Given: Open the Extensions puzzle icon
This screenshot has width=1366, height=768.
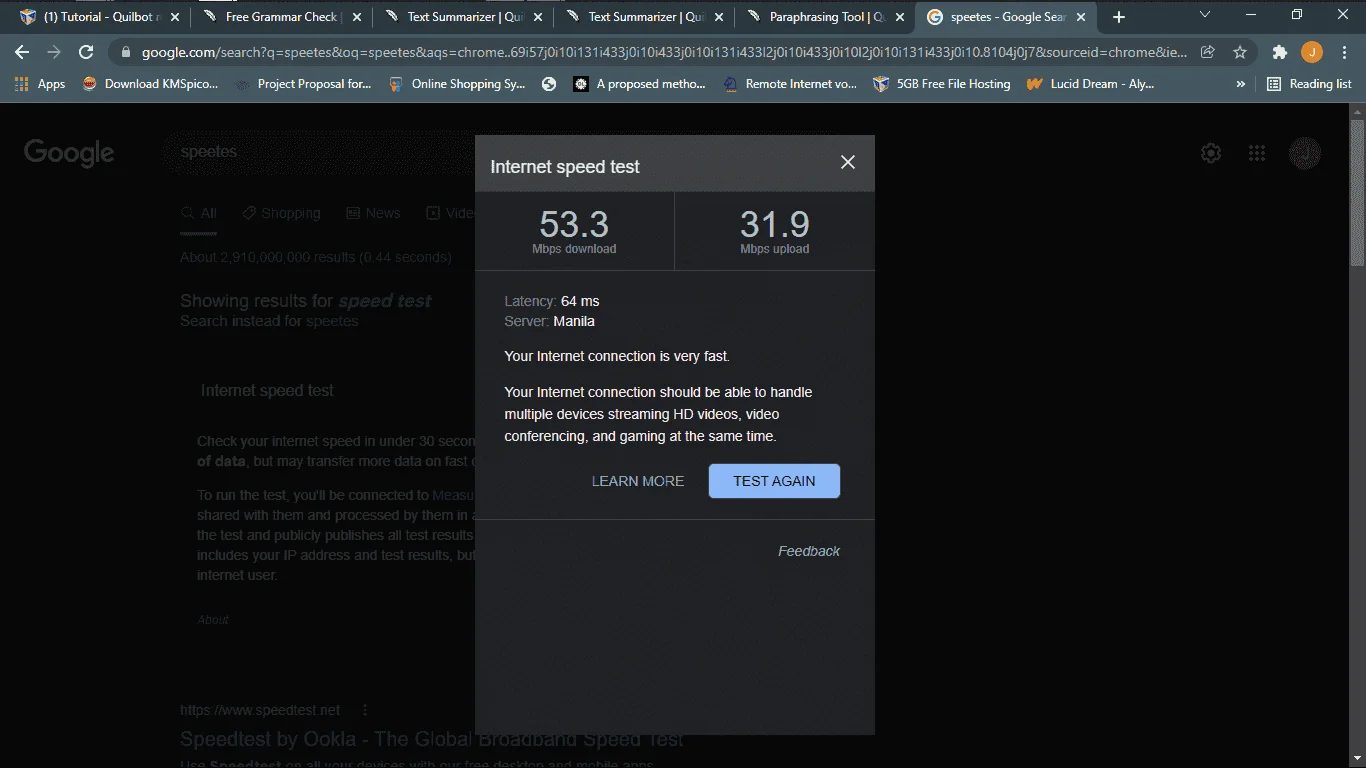Looking at the screenshot, I should pos(1279,52).
